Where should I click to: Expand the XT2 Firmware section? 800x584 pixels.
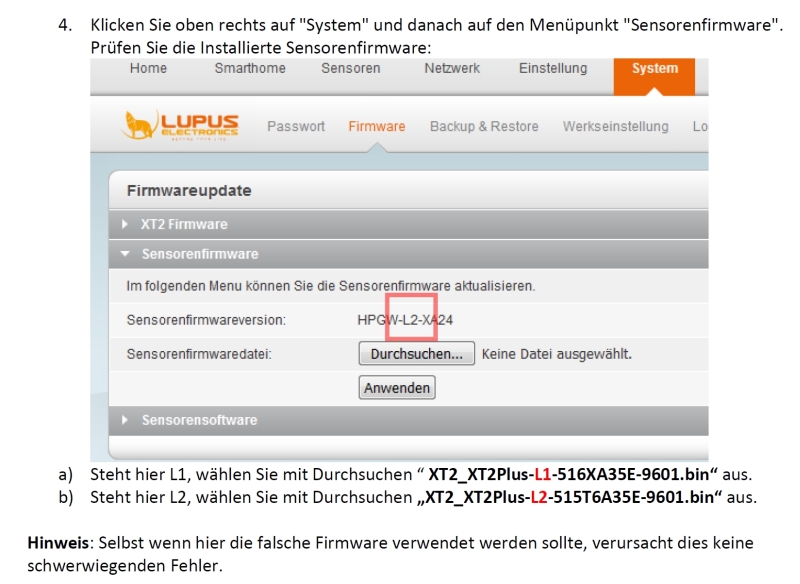(184, 224)
